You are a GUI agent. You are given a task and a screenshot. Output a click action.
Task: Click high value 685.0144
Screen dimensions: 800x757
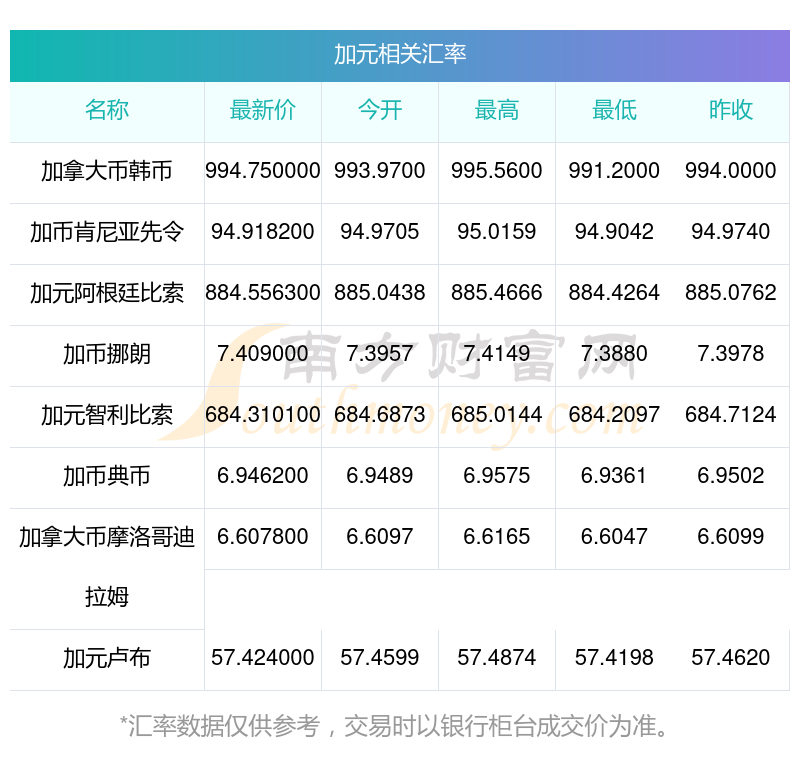tap(496, 415)
